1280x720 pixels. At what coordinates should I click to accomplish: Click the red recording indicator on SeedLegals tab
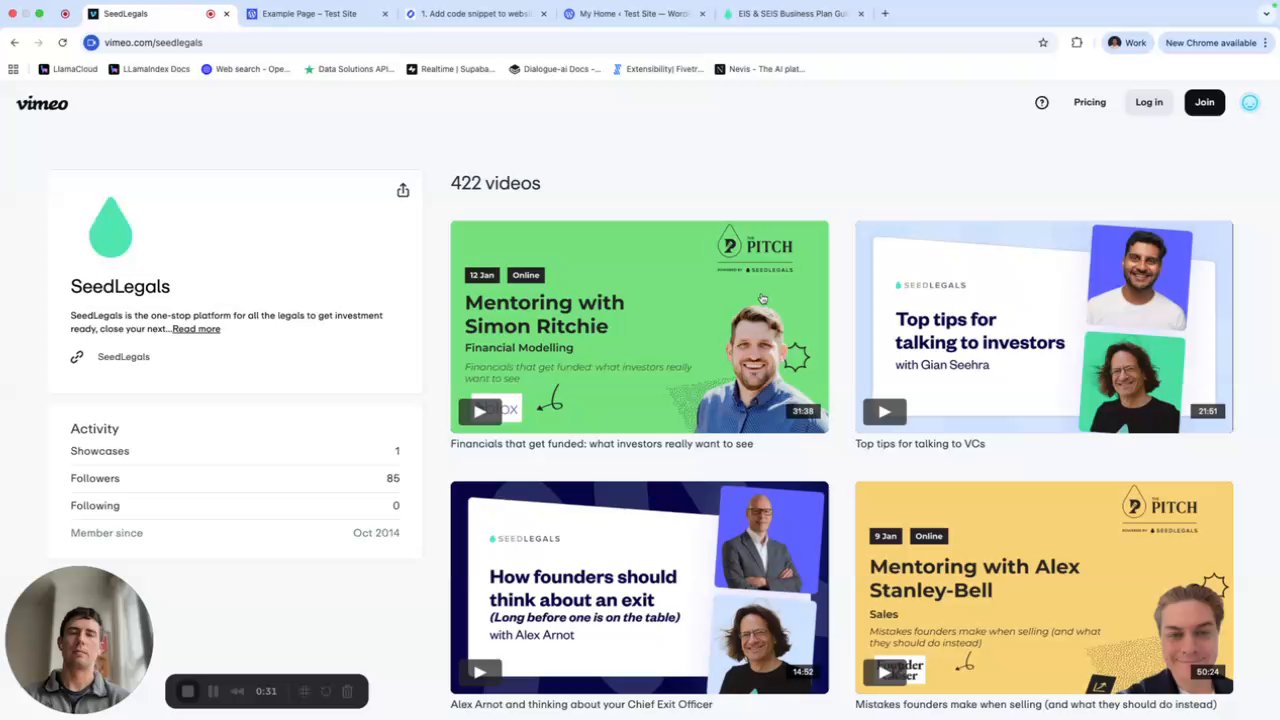coord(211,14)
